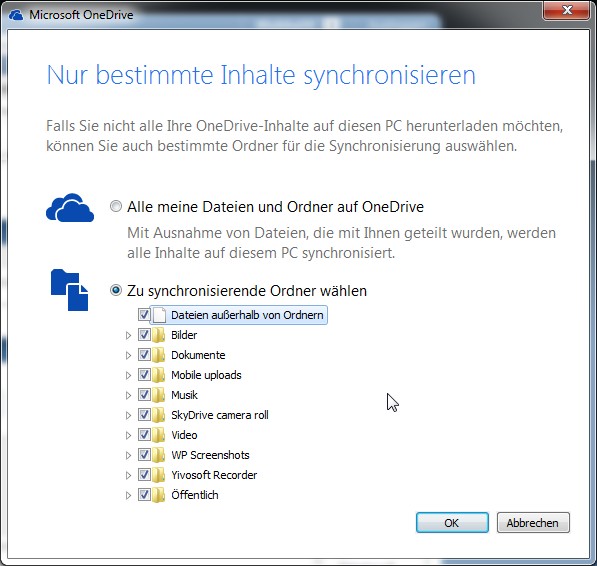Viewport: 597px width, 566px height.
Task: Click the OneDrive logo in title bar
Action: [16, 15]
